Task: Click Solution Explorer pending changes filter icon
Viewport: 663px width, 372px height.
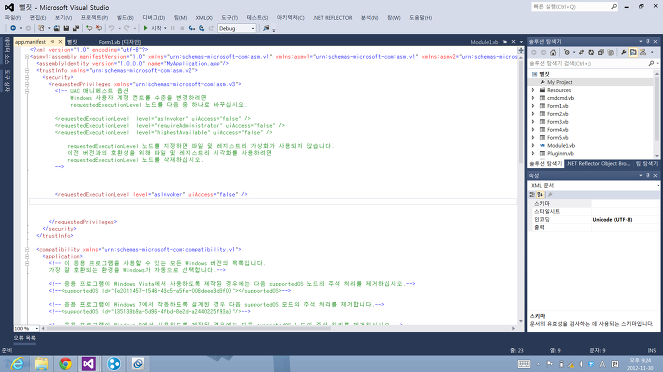Action: pos(567,52)
